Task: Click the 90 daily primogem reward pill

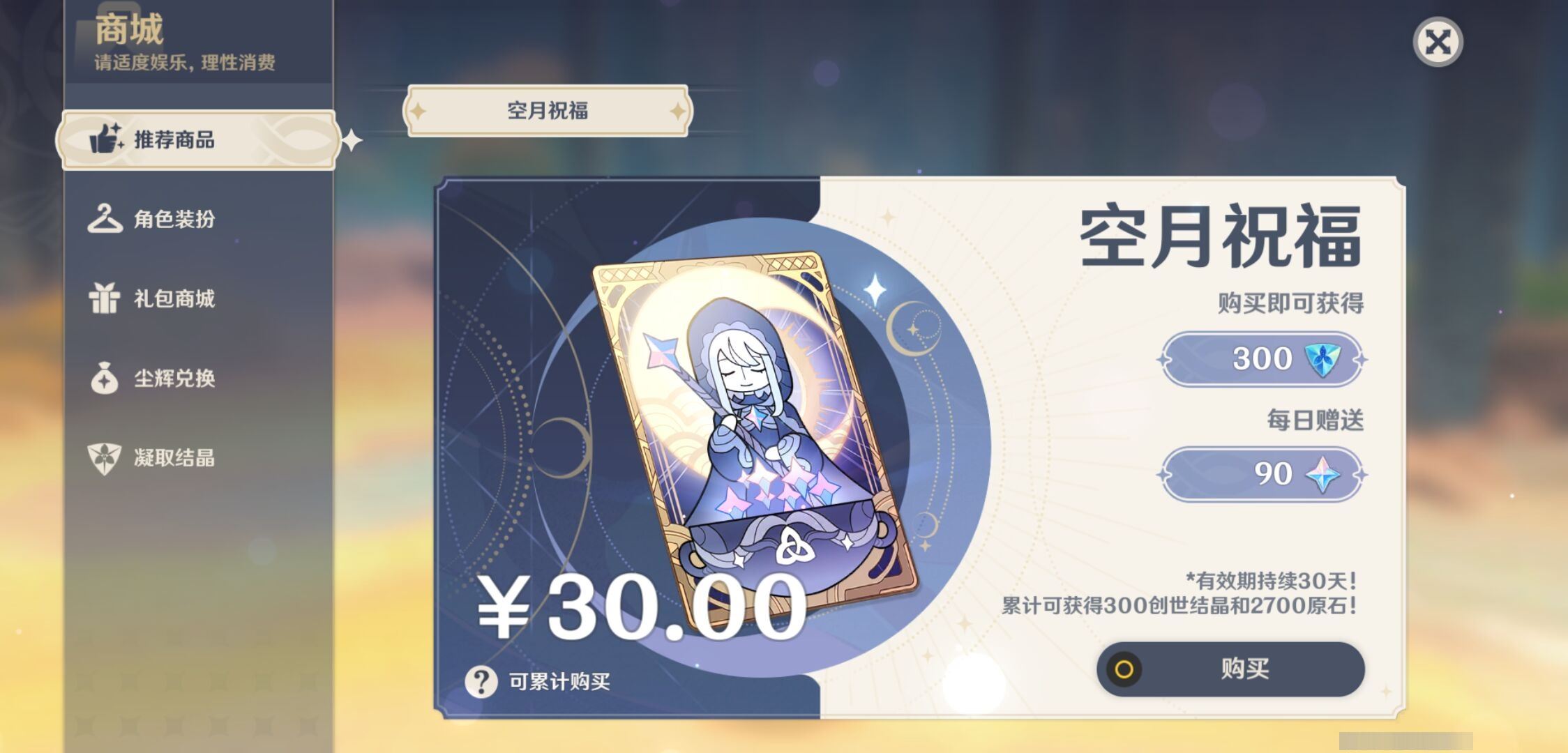Action: pos(1261,474)
